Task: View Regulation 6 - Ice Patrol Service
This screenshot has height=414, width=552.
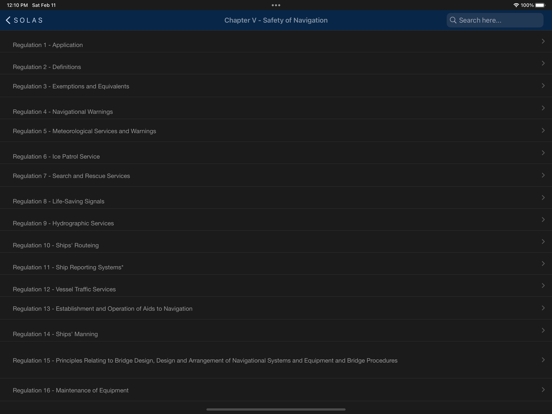Action: coord(276,153)
